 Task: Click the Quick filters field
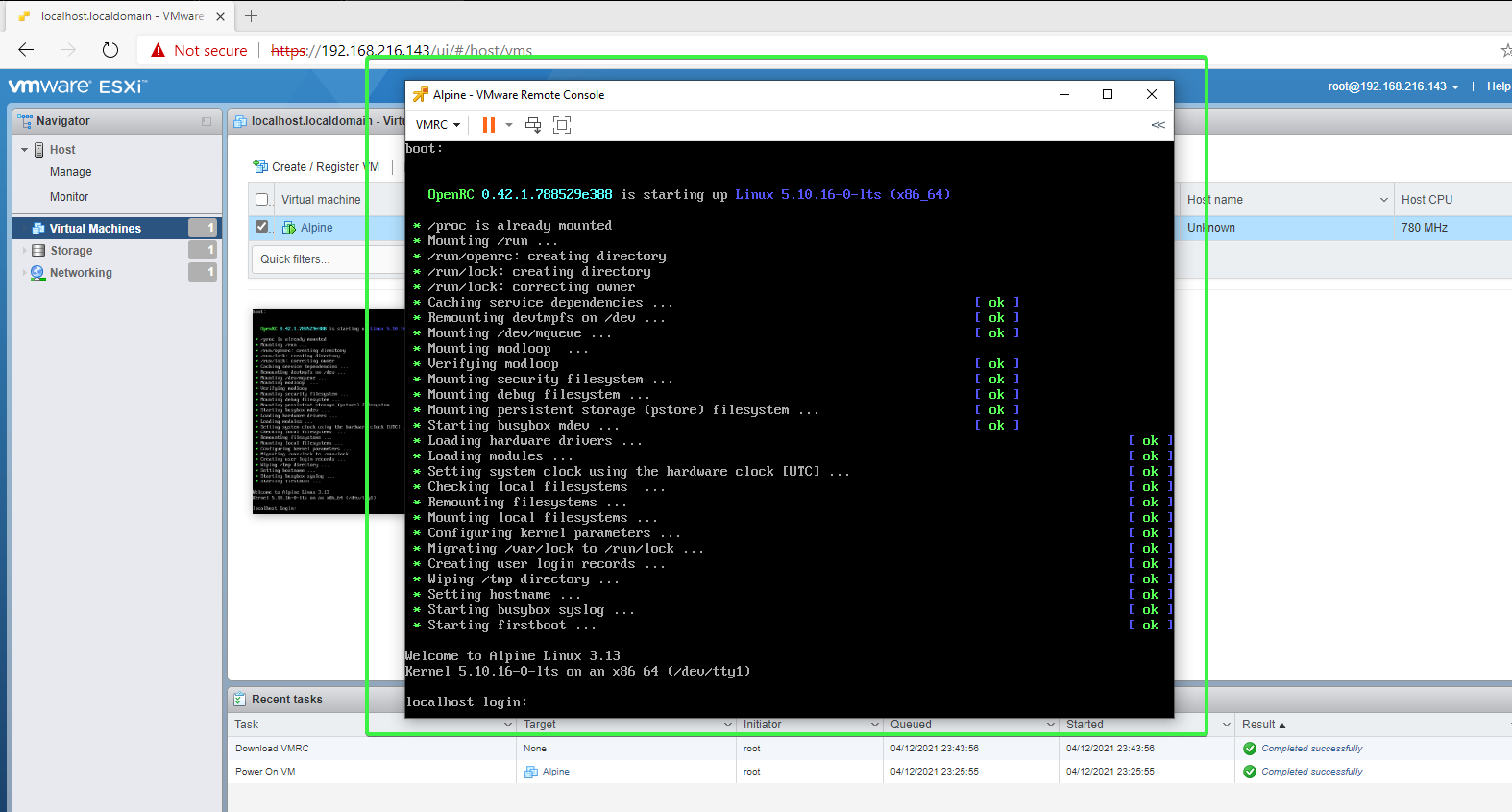click(328, 259)
